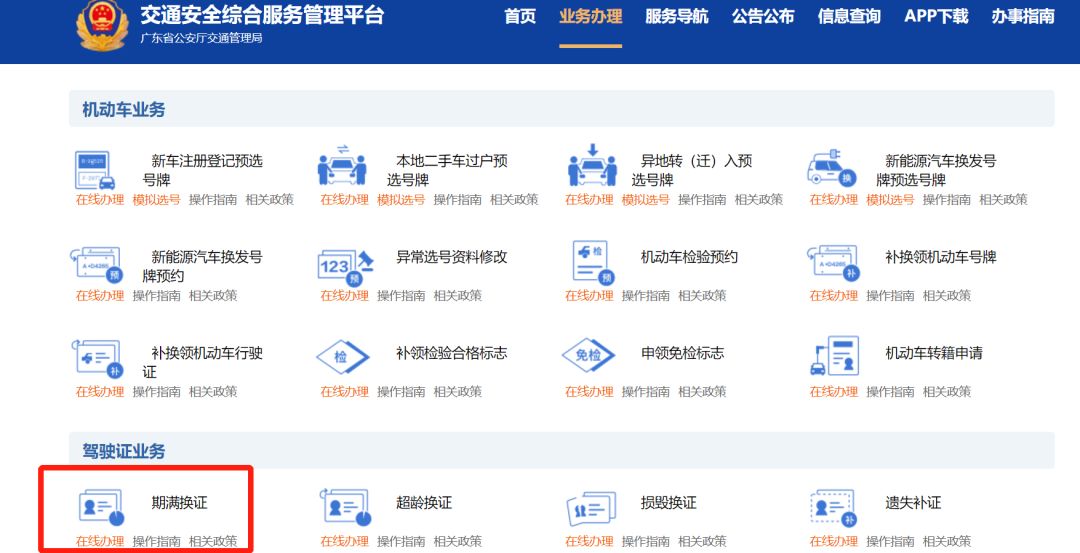
Task: Click 在线办理 under 新能源汽车换发号牌预约
Action: [x=100, y=295]
